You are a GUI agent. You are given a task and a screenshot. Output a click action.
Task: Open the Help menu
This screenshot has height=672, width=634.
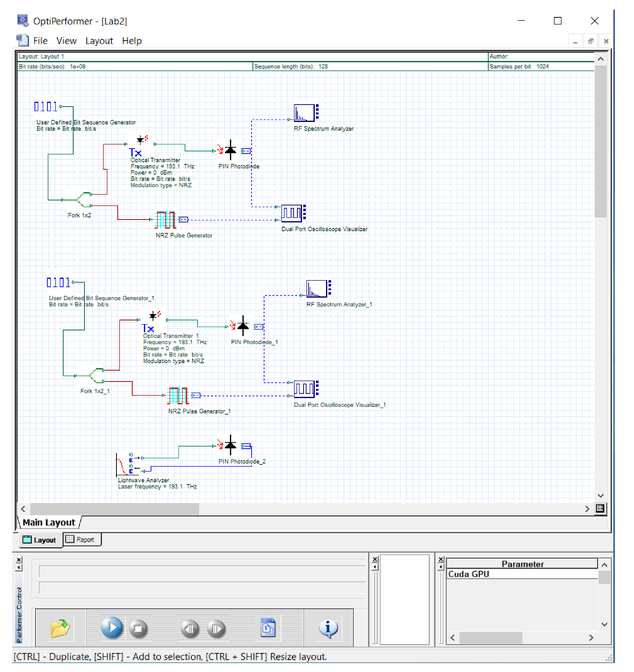click(132, 41)
